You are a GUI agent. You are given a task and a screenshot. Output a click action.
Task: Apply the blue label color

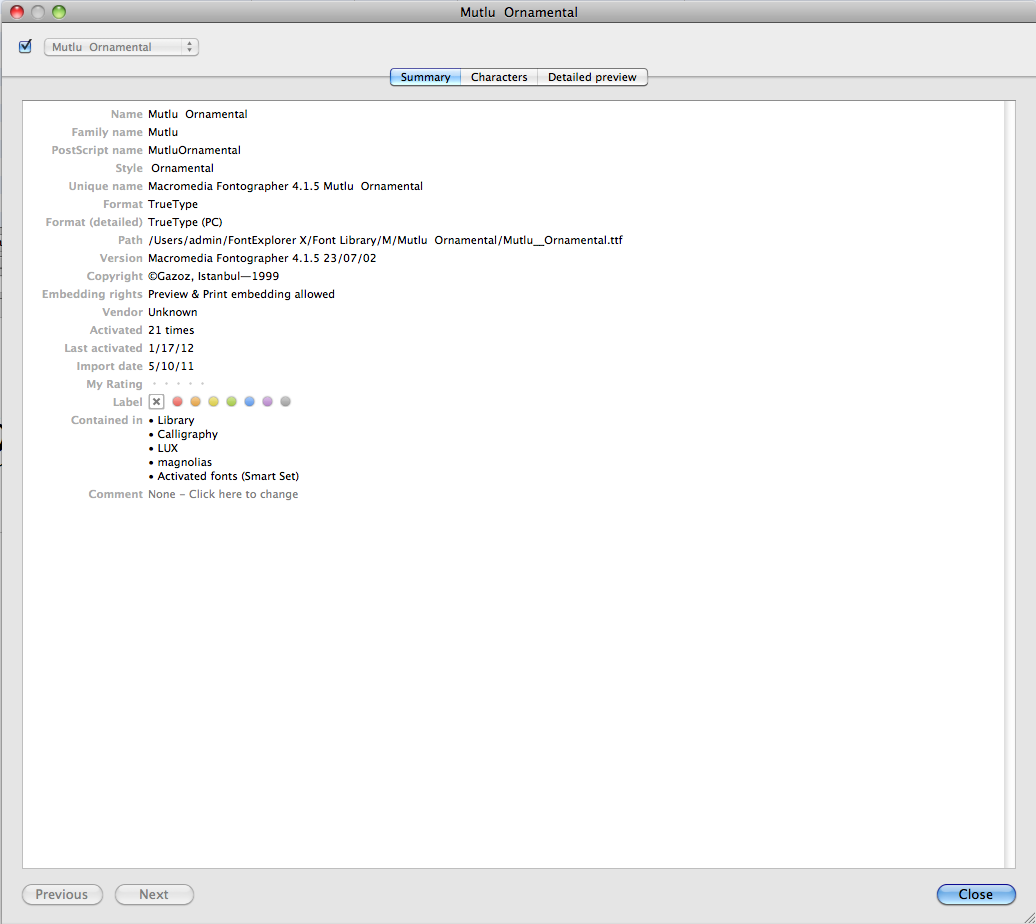click(x=249, y=401)
